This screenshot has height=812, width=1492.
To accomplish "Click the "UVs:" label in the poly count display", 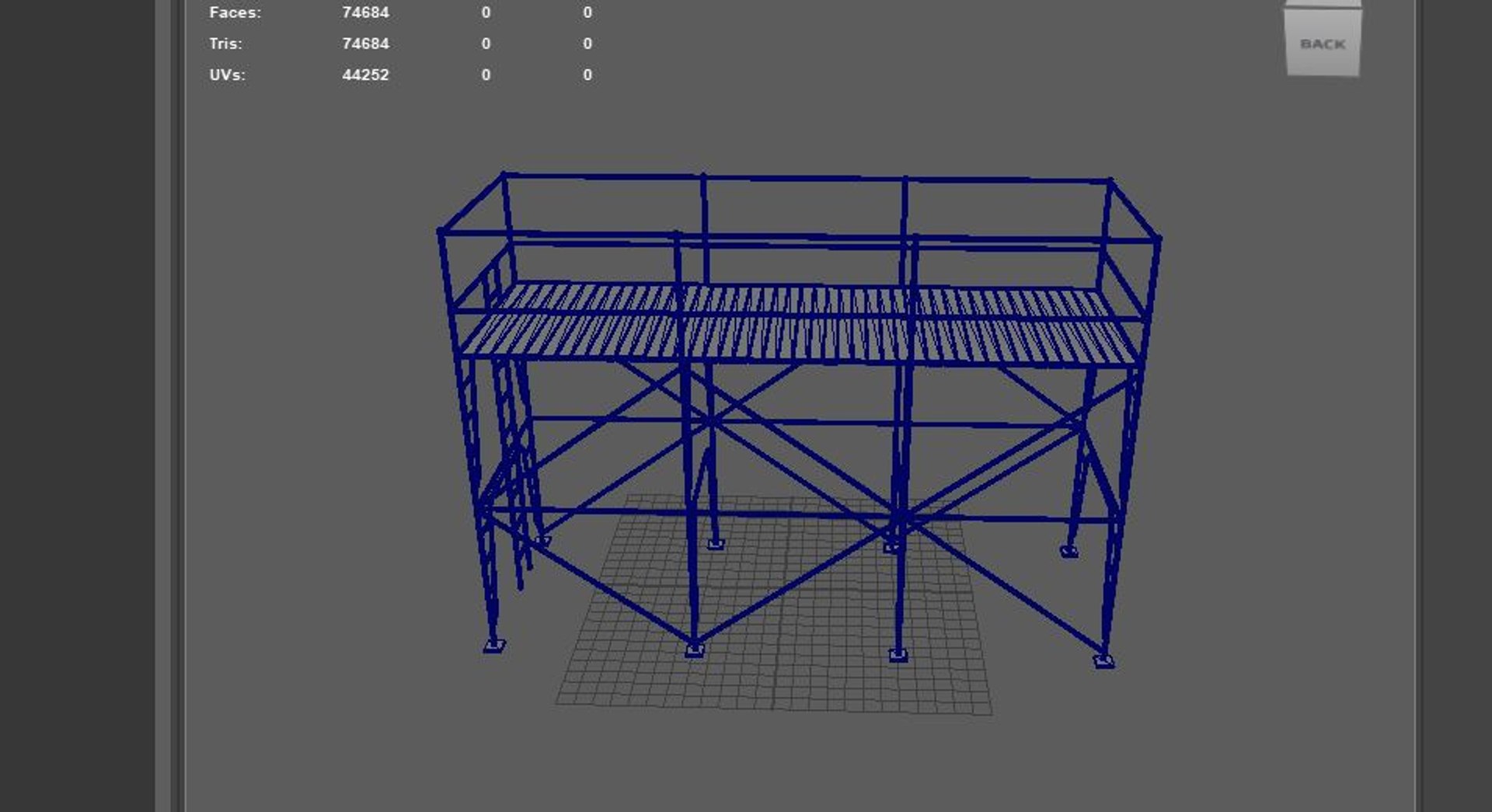I will [x=227, y=75].
